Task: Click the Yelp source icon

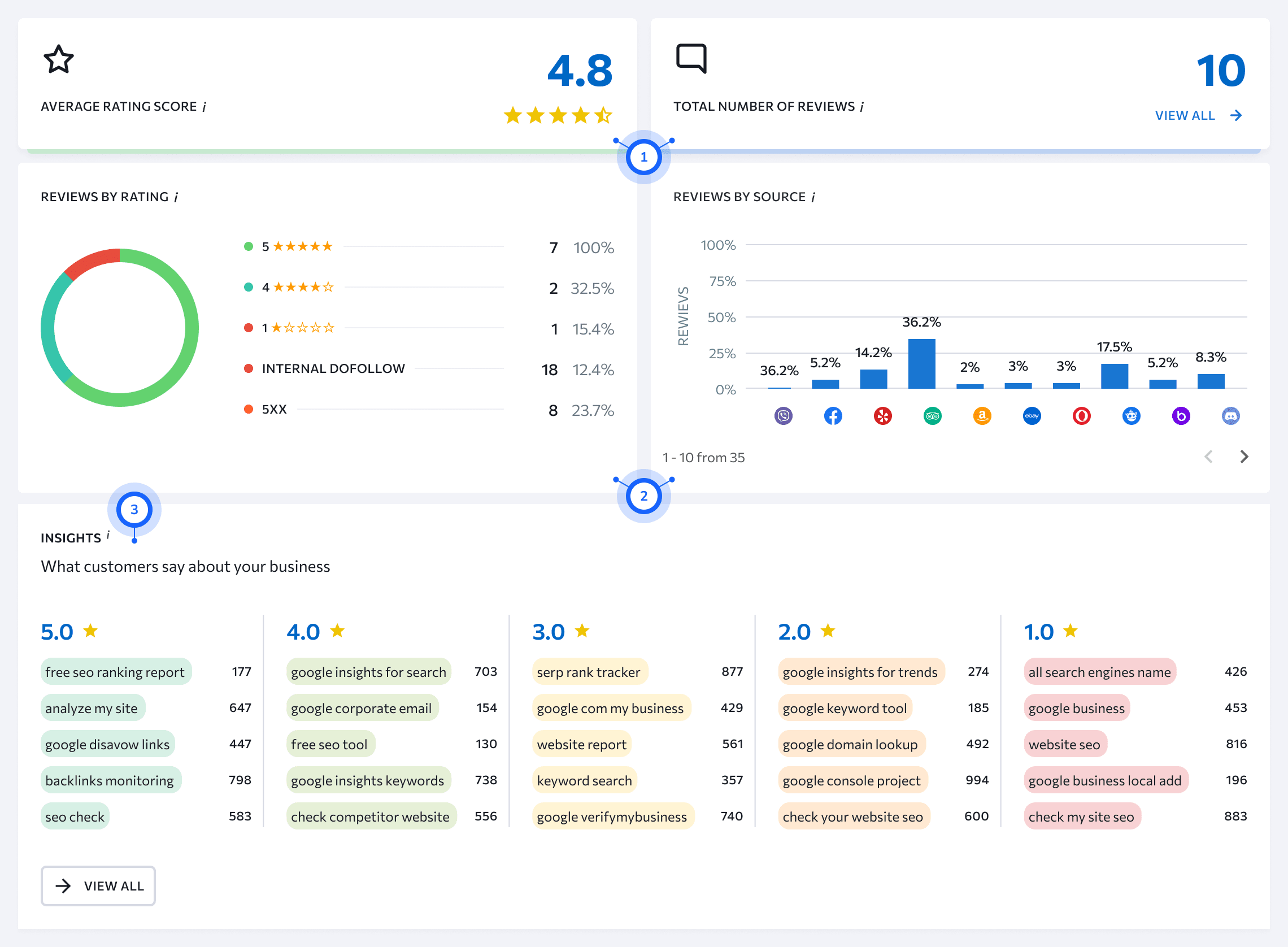Action: coord(882,416)
